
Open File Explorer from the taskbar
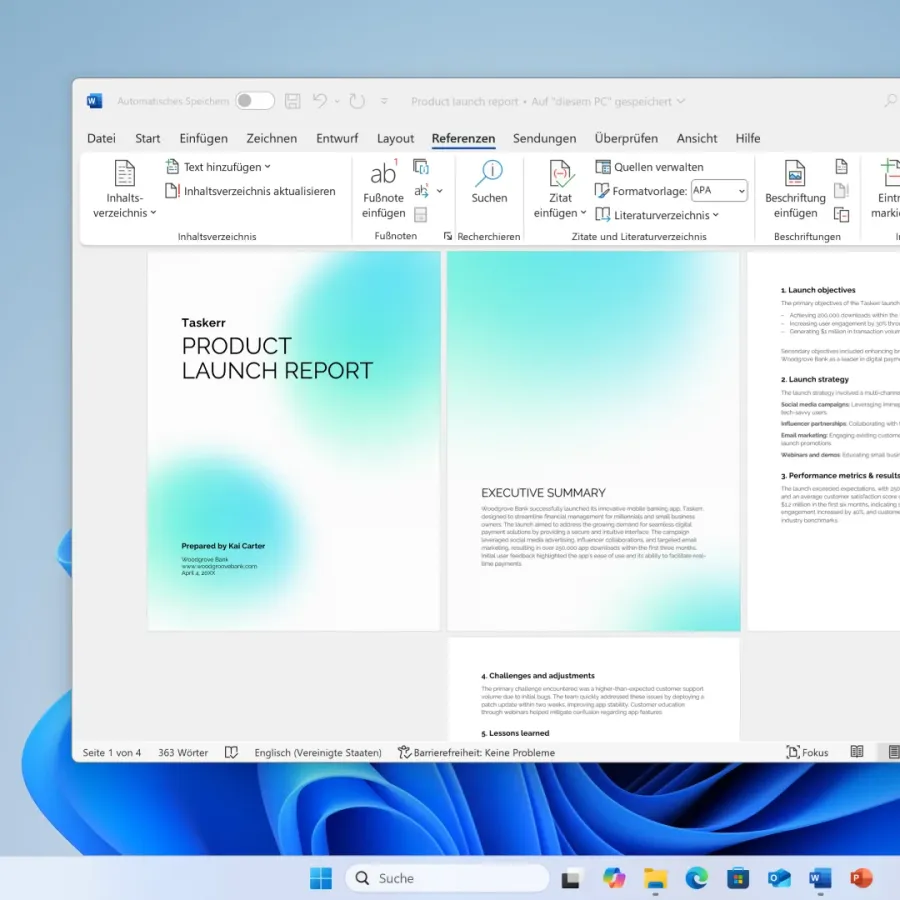(x=655, y=878)
